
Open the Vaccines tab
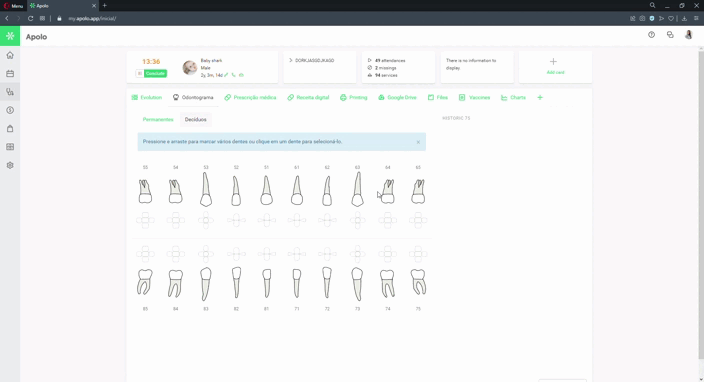point(475,97)
